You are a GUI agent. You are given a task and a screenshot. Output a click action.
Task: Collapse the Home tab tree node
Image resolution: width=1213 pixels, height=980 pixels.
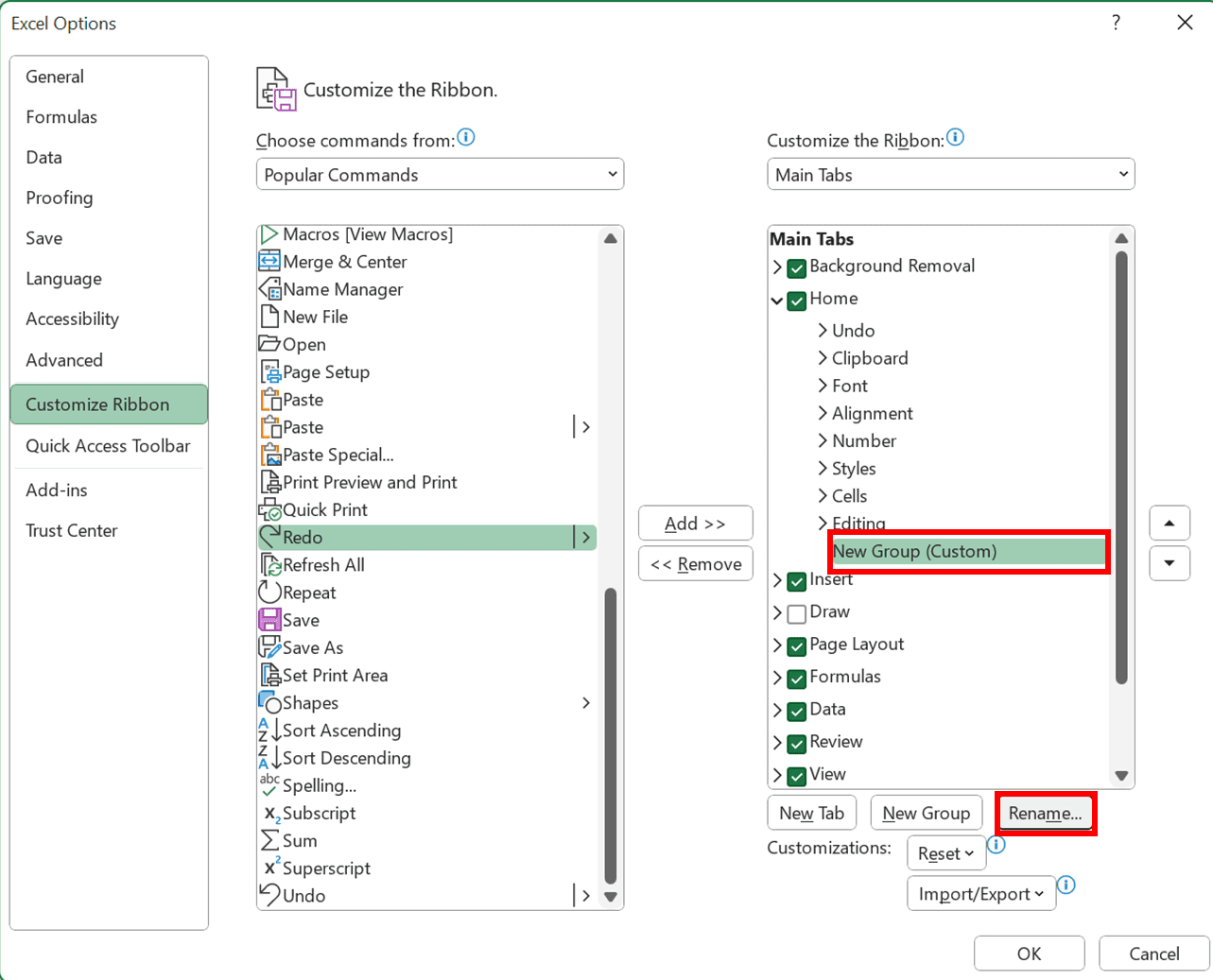coord(777,301)
